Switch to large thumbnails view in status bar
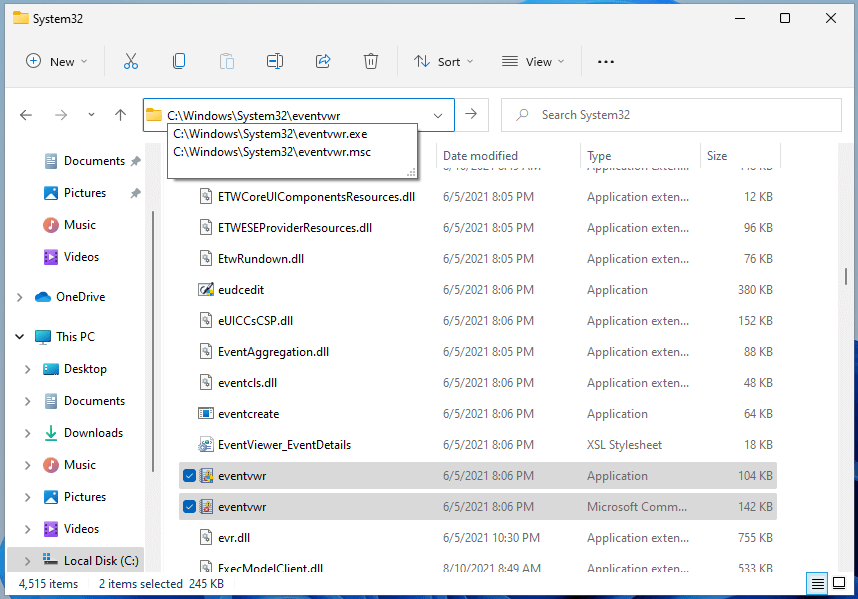The width and height of the screenshot is (858, 599). click(839, 584)
